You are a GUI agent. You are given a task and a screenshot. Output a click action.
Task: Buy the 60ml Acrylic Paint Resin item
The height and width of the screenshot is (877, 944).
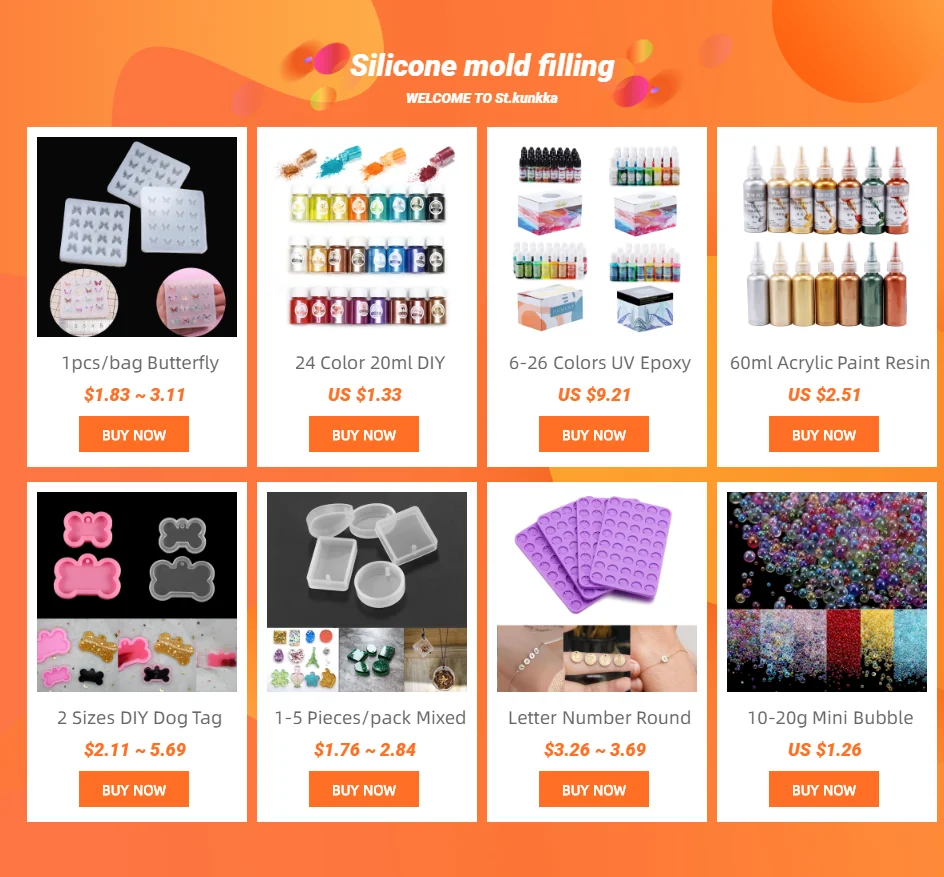pyautogui.click(x=824, y=434)
